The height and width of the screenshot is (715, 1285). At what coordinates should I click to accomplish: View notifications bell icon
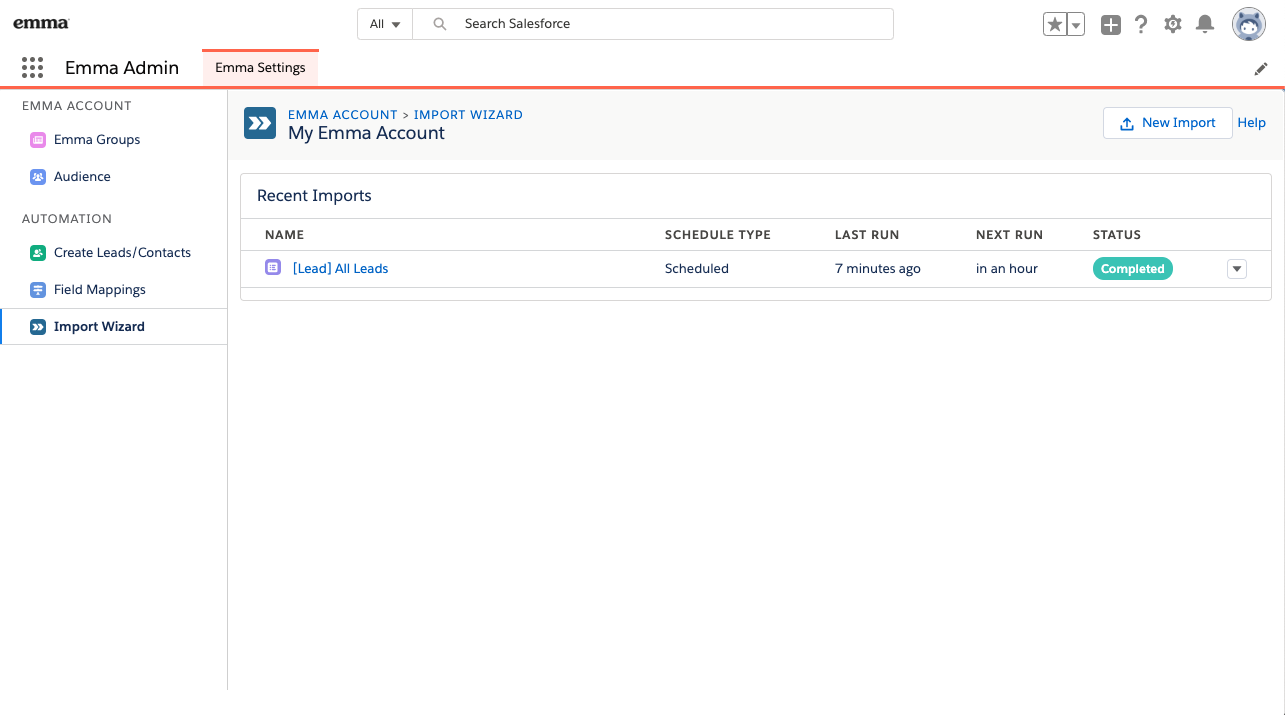coord(1205,25)
